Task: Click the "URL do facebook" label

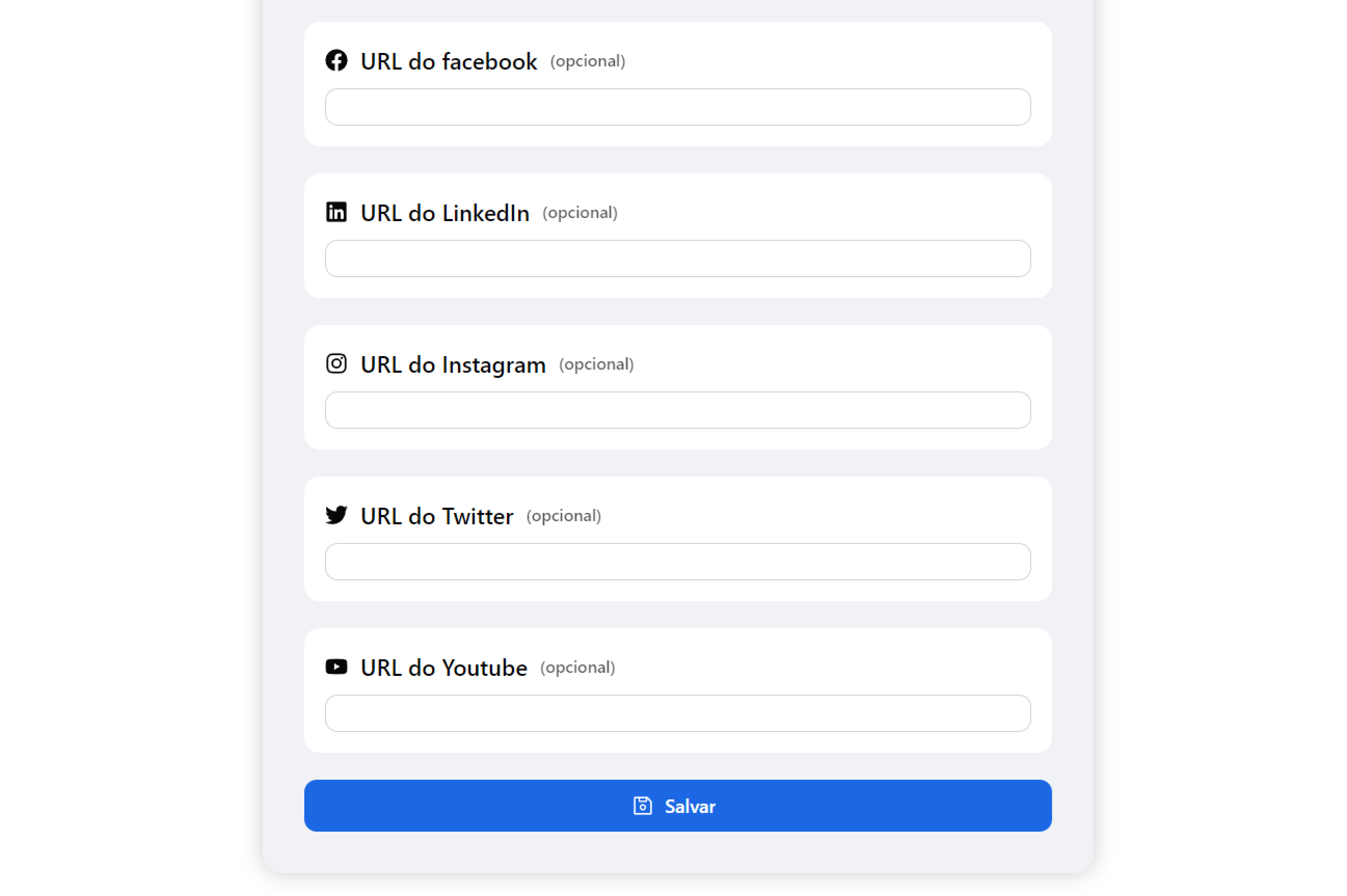Action: pos(449,62)
